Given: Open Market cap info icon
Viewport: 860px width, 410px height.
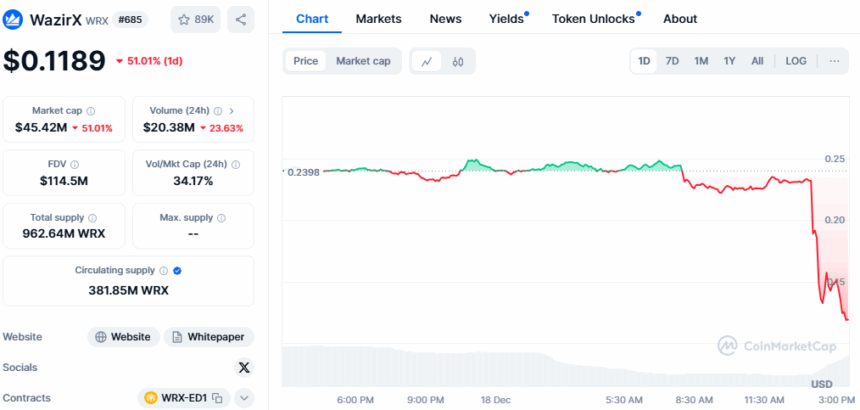Looking at the screenshot, I should [90, 111].
